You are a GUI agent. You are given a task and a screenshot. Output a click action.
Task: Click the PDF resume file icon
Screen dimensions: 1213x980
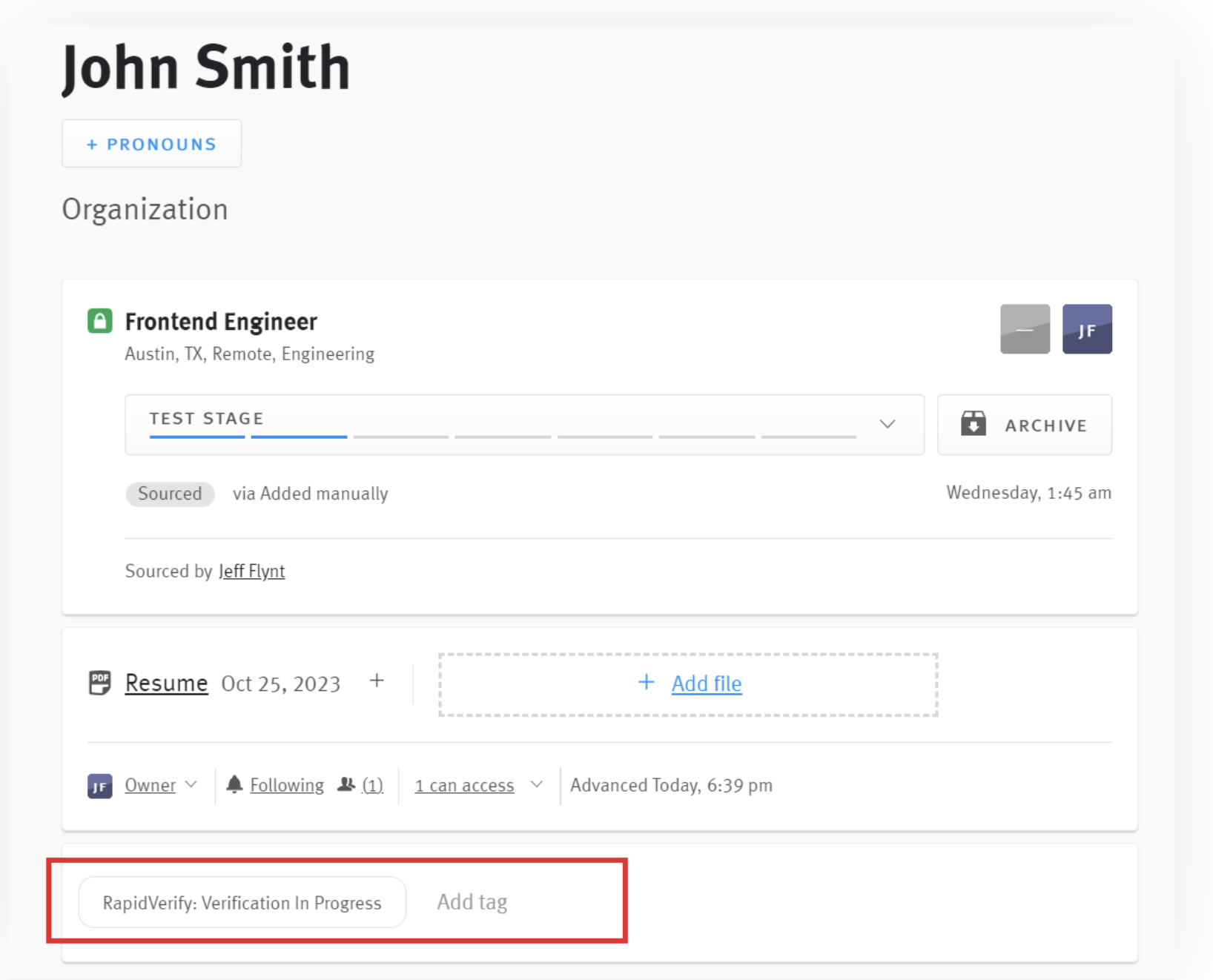coord(99,683)
